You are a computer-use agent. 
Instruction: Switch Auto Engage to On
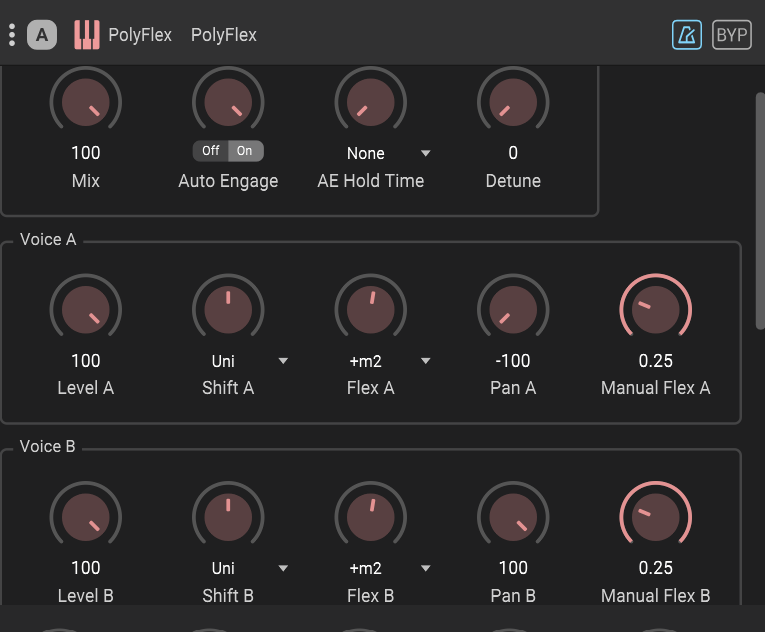(245, 151)
